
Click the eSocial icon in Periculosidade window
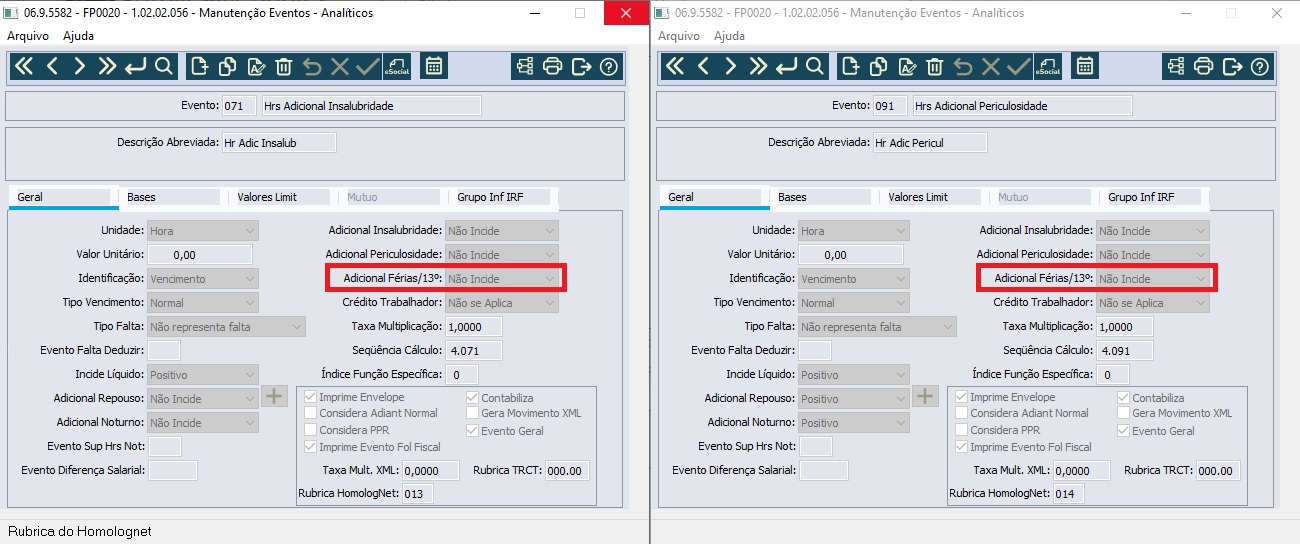point(1047,67)
